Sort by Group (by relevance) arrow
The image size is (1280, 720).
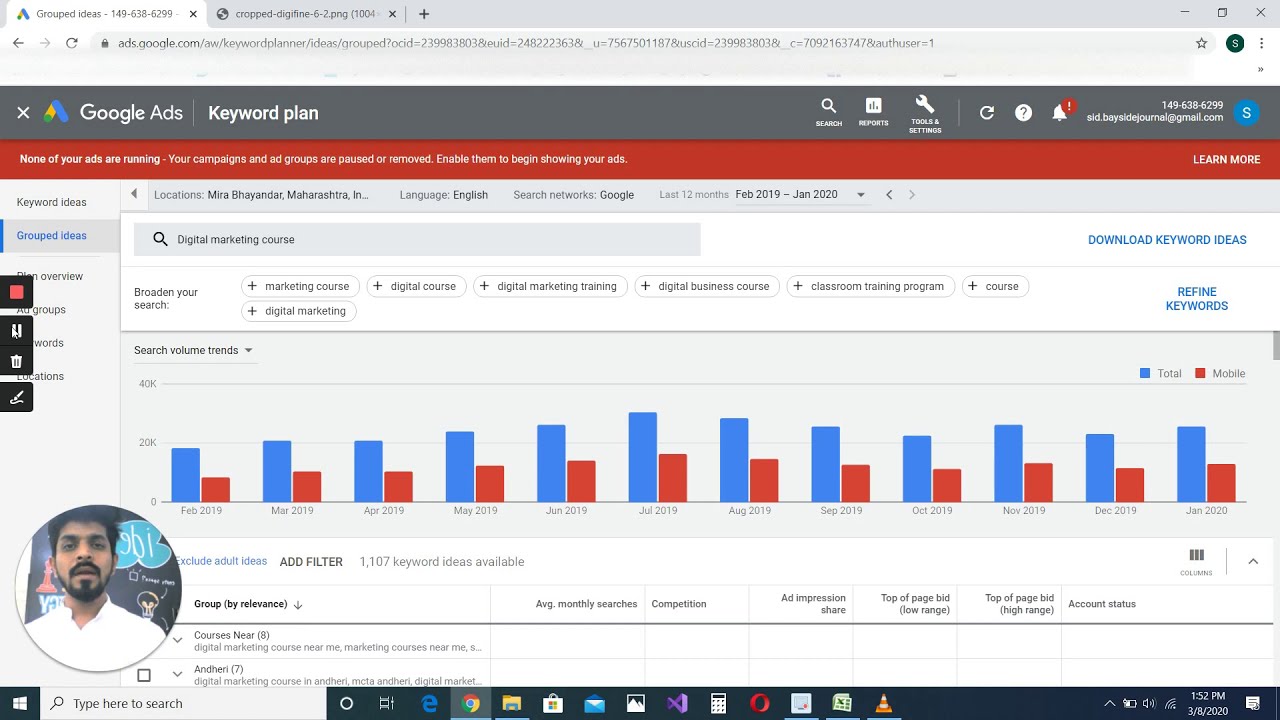pos(298,604)
